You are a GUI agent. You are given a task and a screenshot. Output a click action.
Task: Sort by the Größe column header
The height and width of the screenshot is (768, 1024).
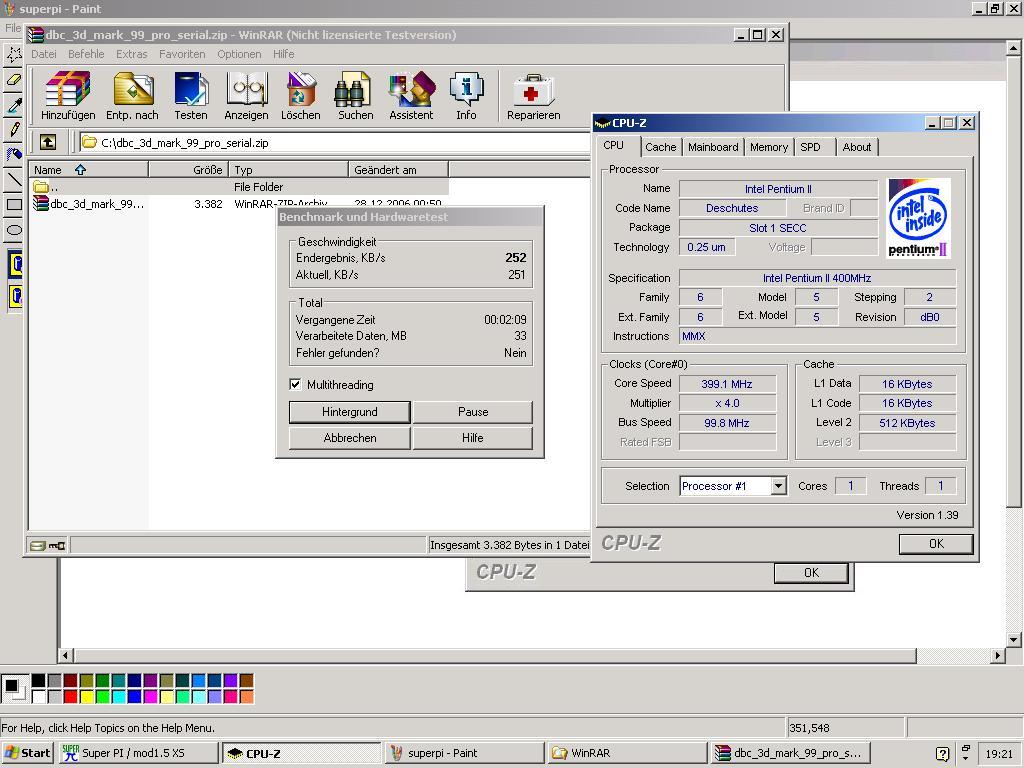pyautogui.click(x=188, y=170)
